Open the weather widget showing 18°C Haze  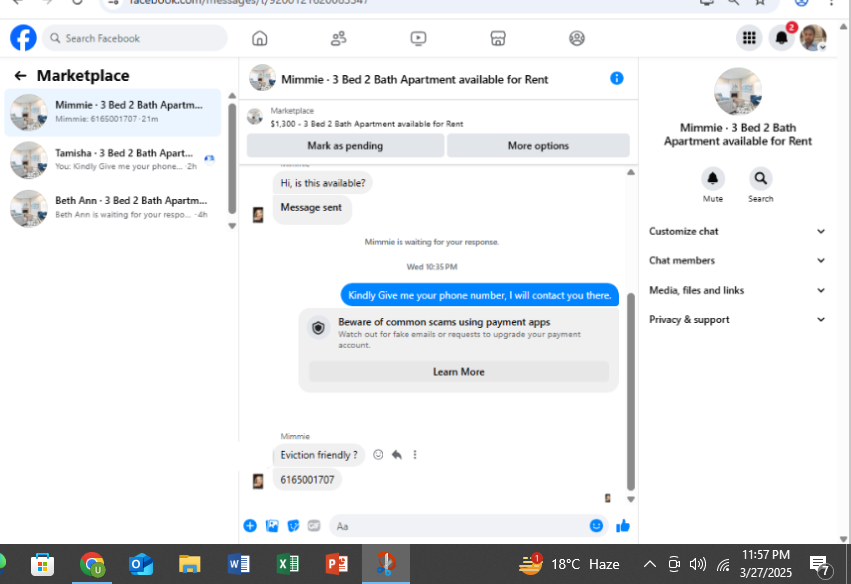[x=569, y=564]
